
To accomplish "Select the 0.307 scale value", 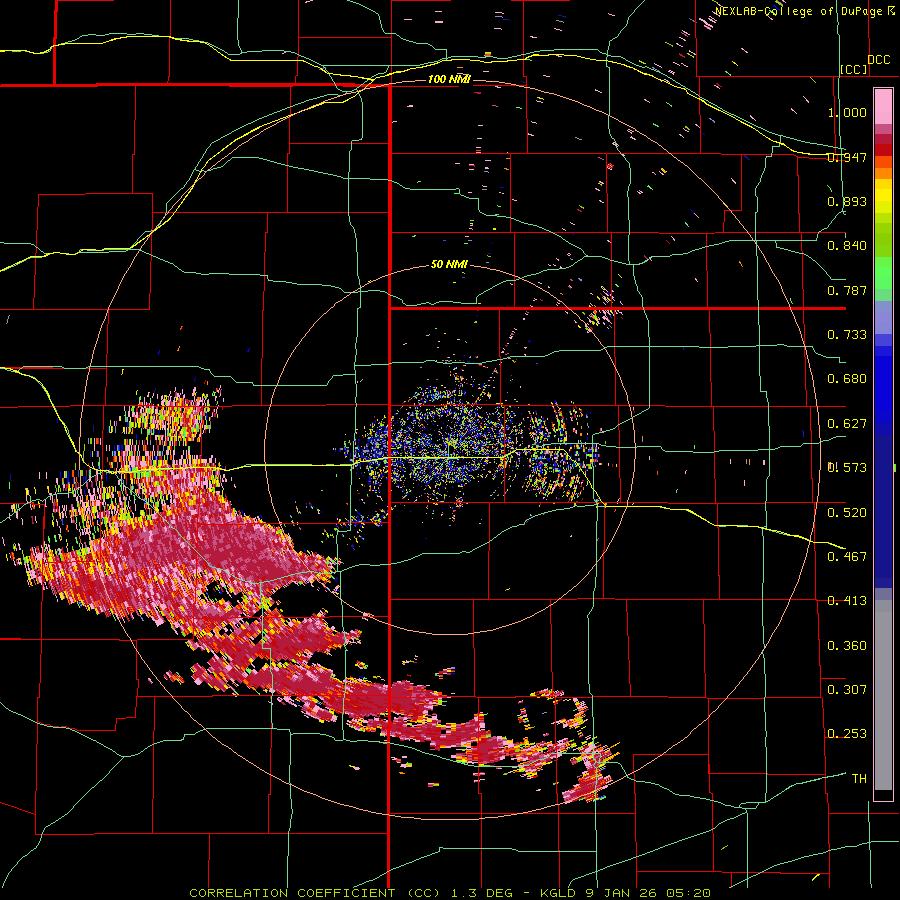I will [847, 690].
